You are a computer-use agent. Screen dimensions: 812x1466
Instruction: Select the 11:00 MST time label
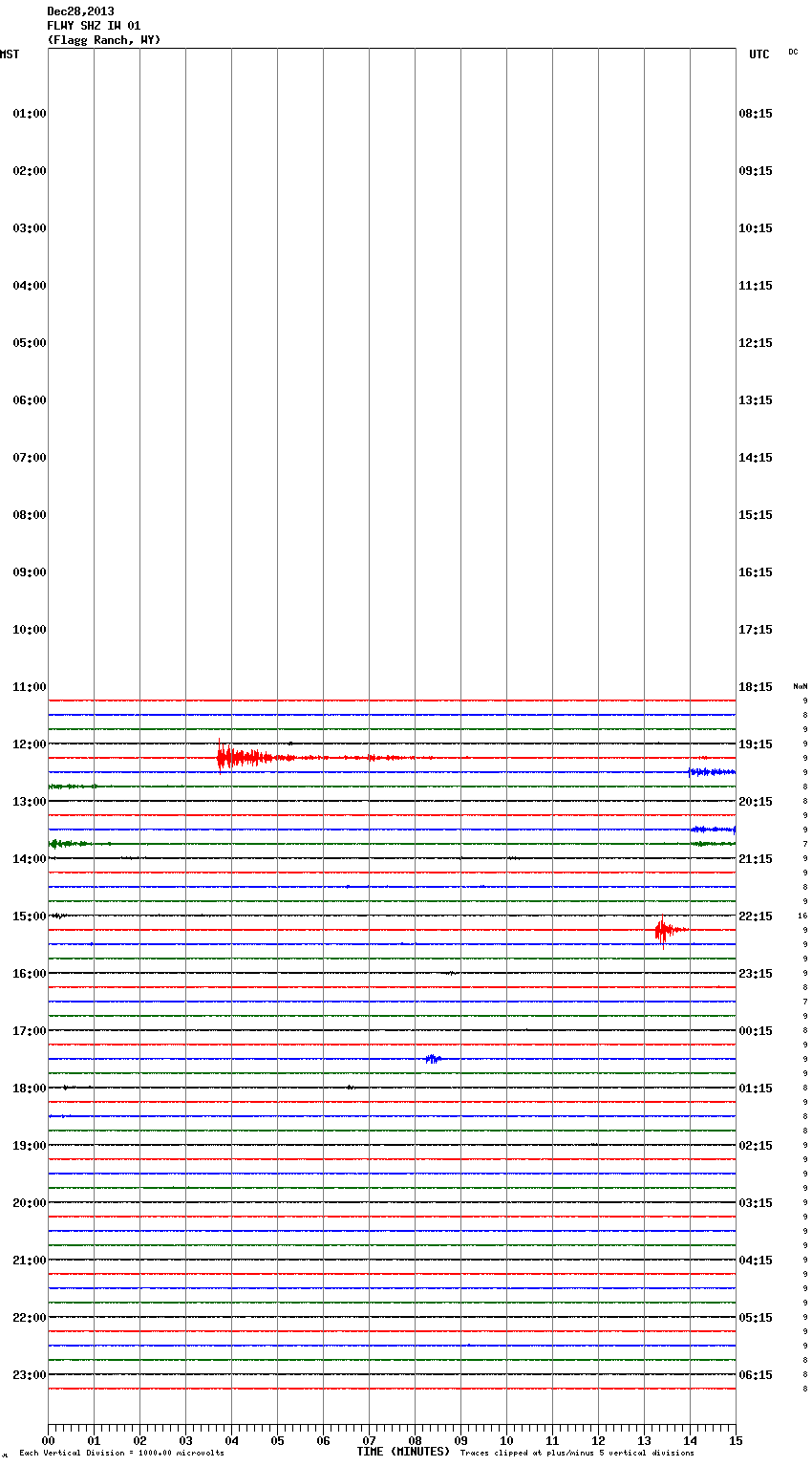coord(30,687)
